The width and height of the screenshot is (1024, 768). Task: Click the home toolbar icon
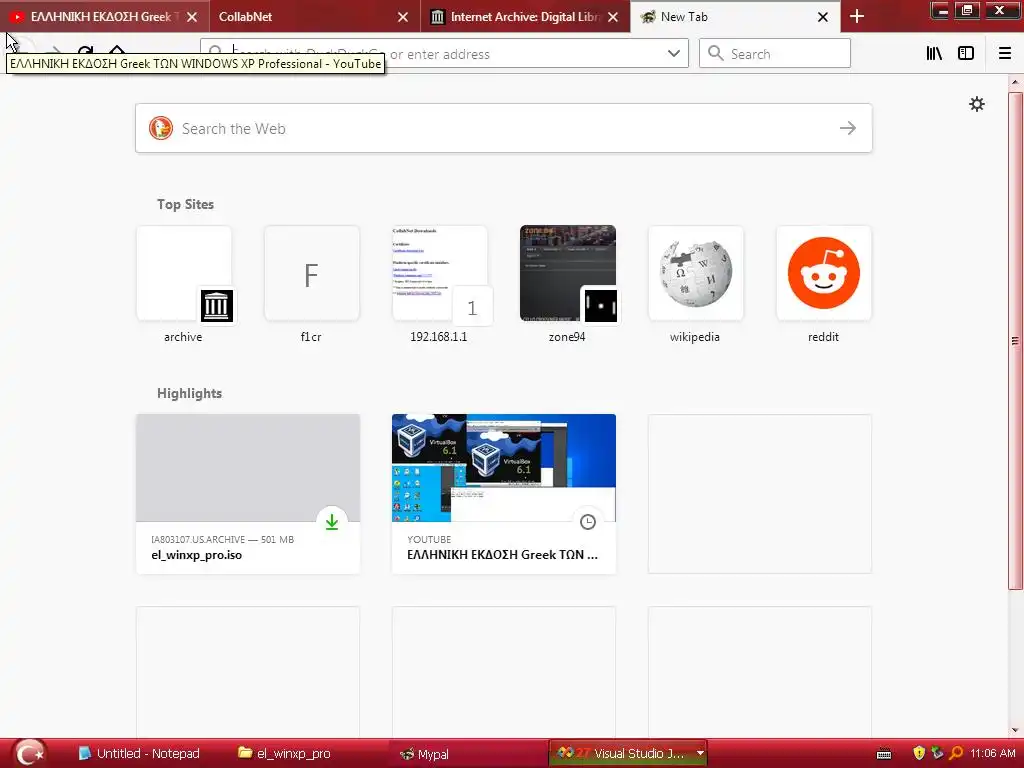pyautogui.click(x=116, y=52)
